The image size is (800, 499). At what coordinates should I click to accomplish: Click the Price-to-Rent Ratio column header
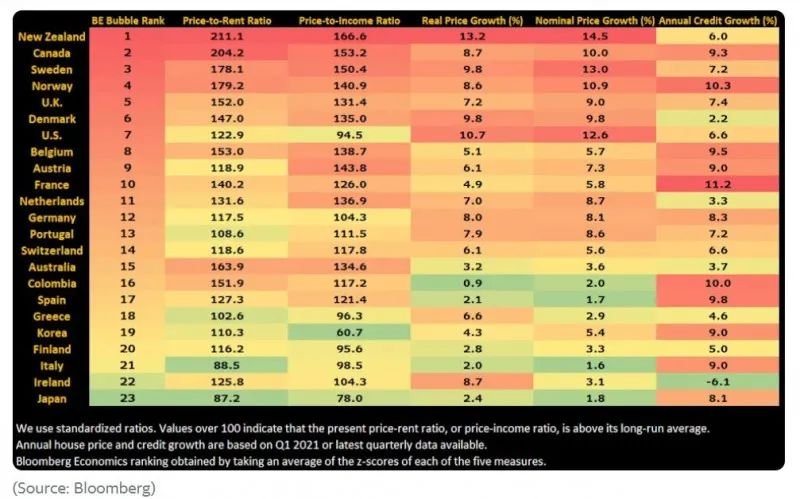click(x=227, y=21)
